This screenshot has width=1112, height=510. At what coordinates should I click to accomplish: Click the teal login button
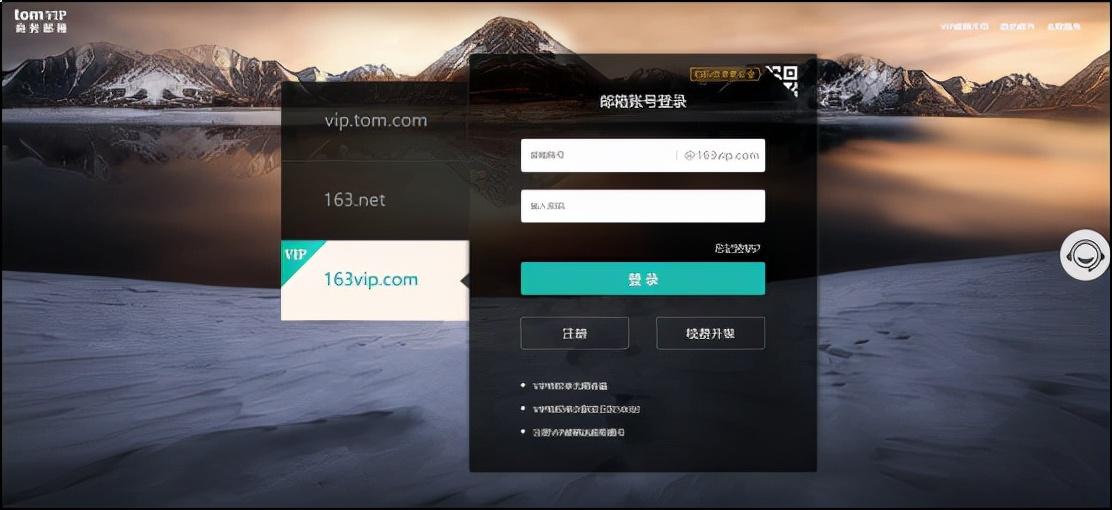[643, 279]
